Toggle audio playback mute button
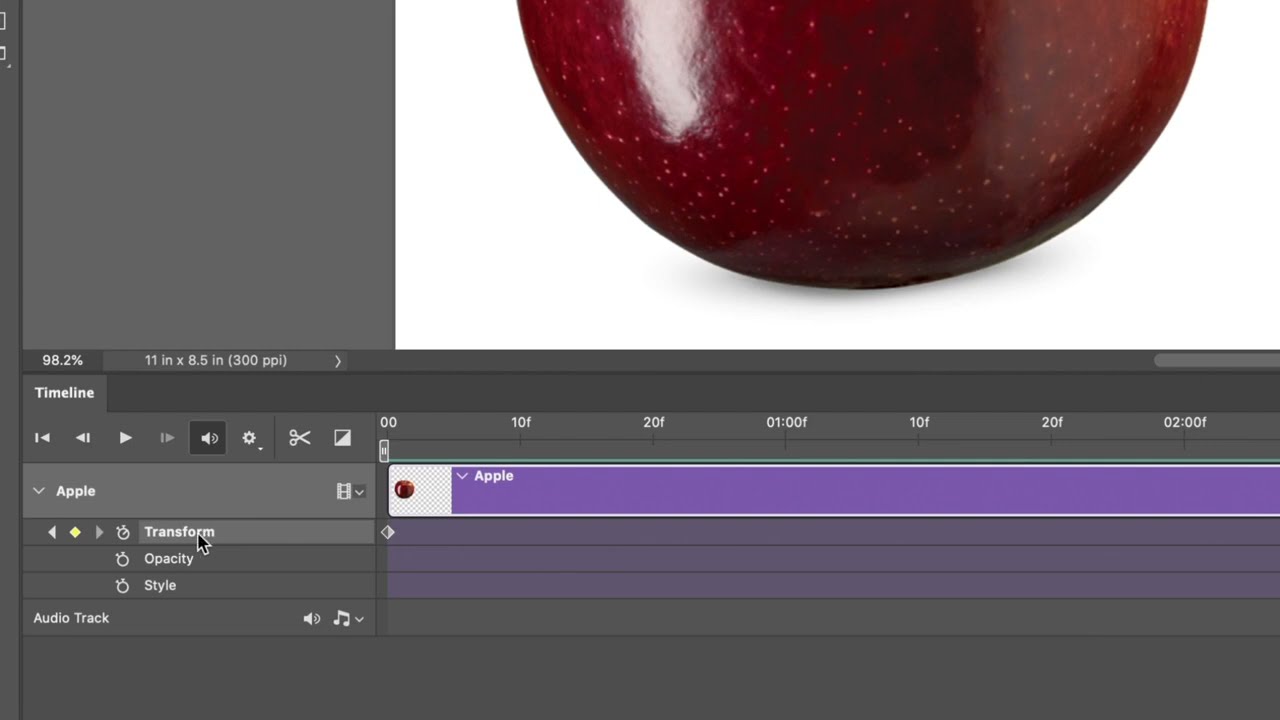This screenshot has height=720, width=1280. coord(209,438)
